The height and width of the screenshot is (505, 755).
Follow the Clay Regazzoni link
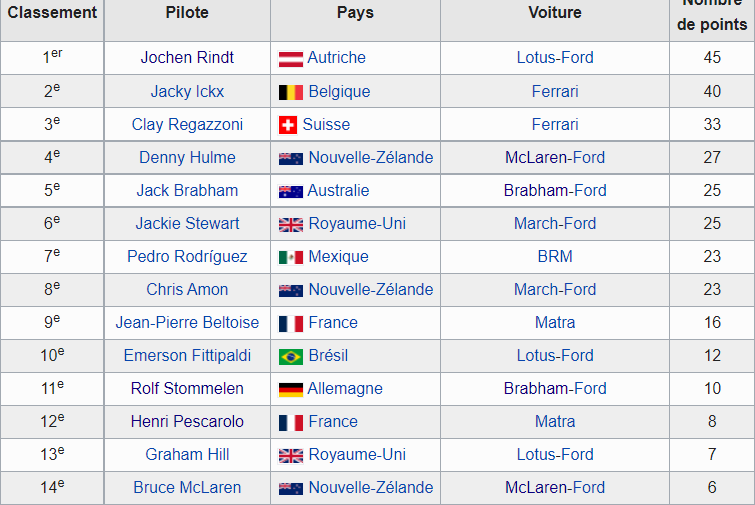point(187,125)
